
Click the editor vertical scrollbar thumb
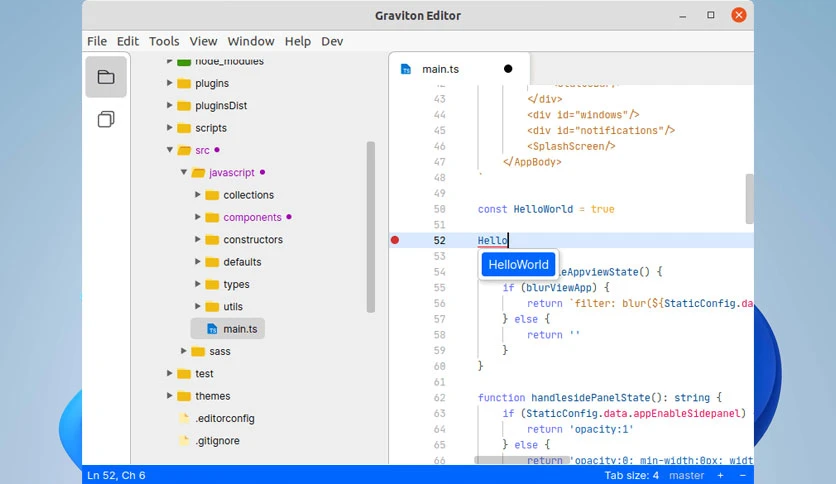[x=749, y=199]
